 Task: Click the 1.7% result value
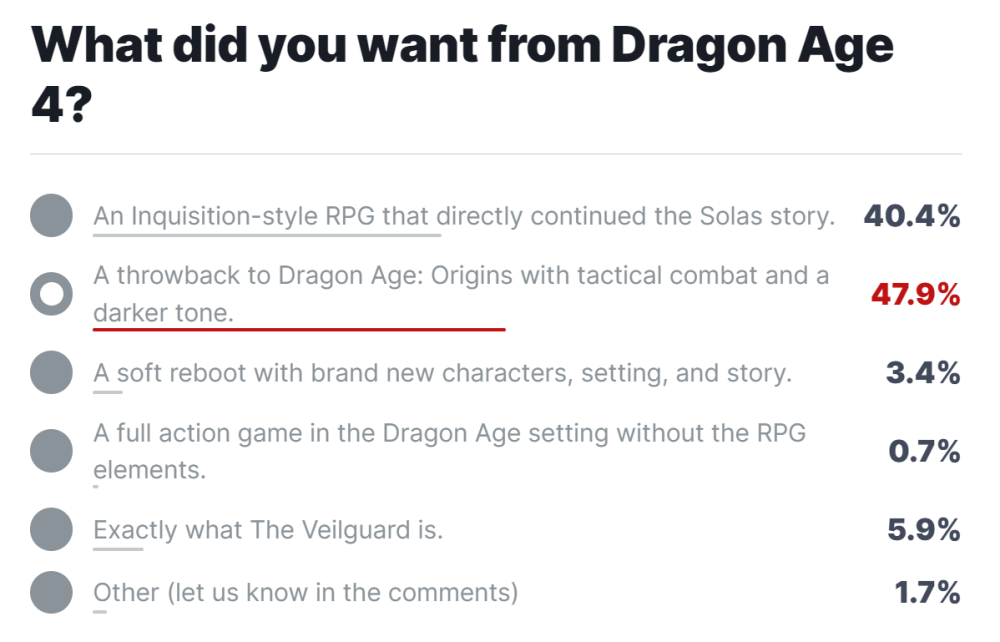tap(926, 593)
